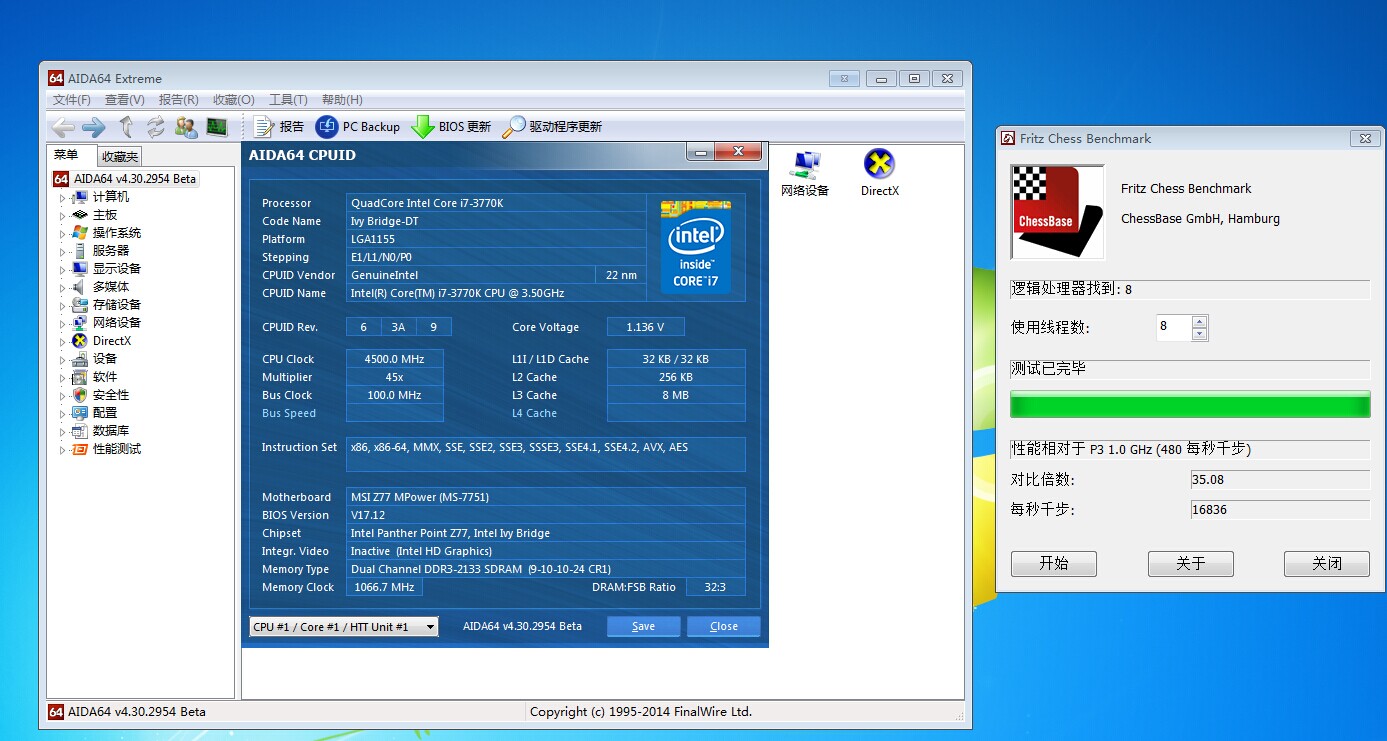This screenshot has width=1387, height=741.
Task: Expand the 网络设备 tree node arrow
Action: point(62,324)
